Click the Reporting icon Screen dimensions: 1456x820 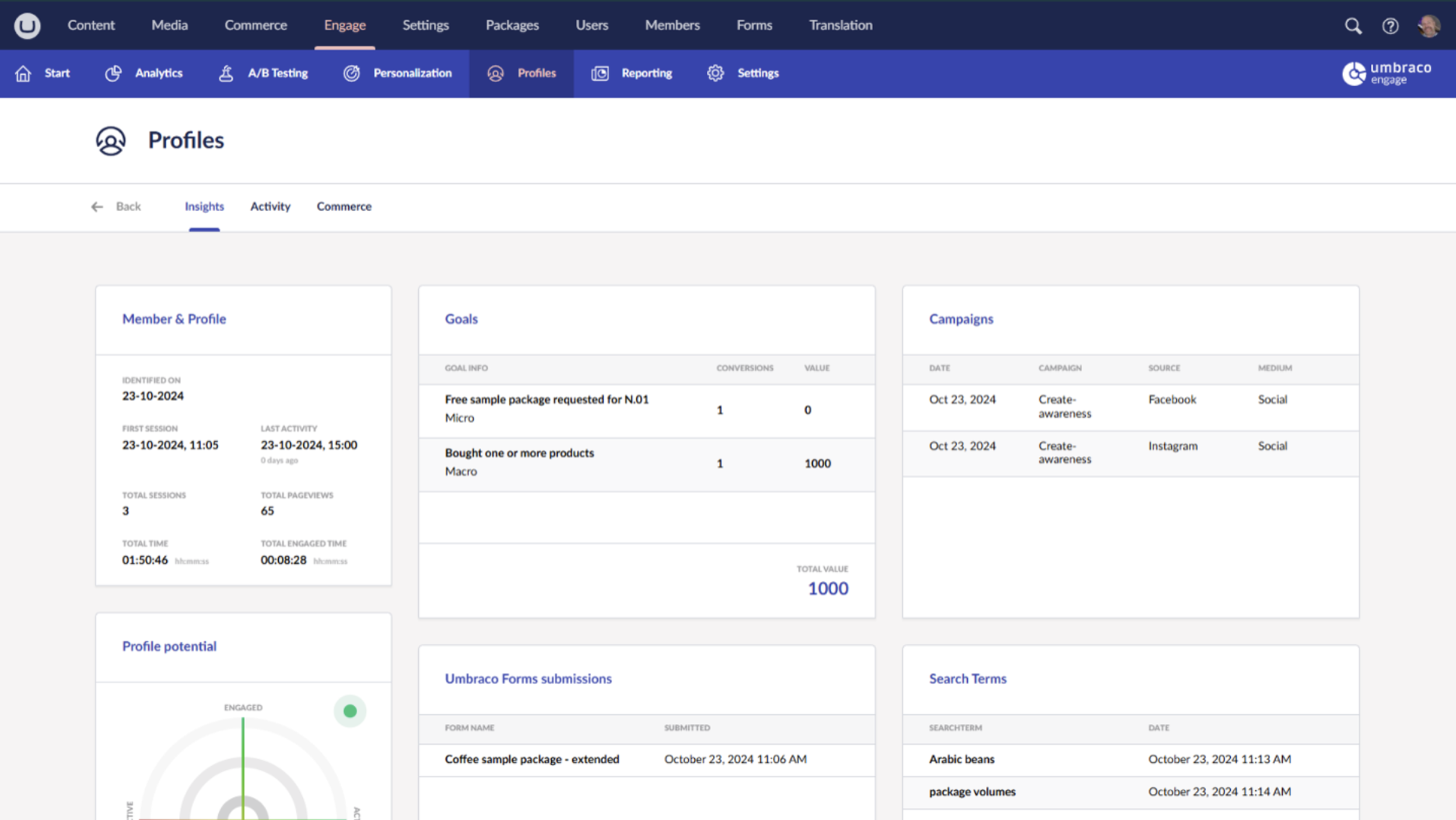[600, 74]
